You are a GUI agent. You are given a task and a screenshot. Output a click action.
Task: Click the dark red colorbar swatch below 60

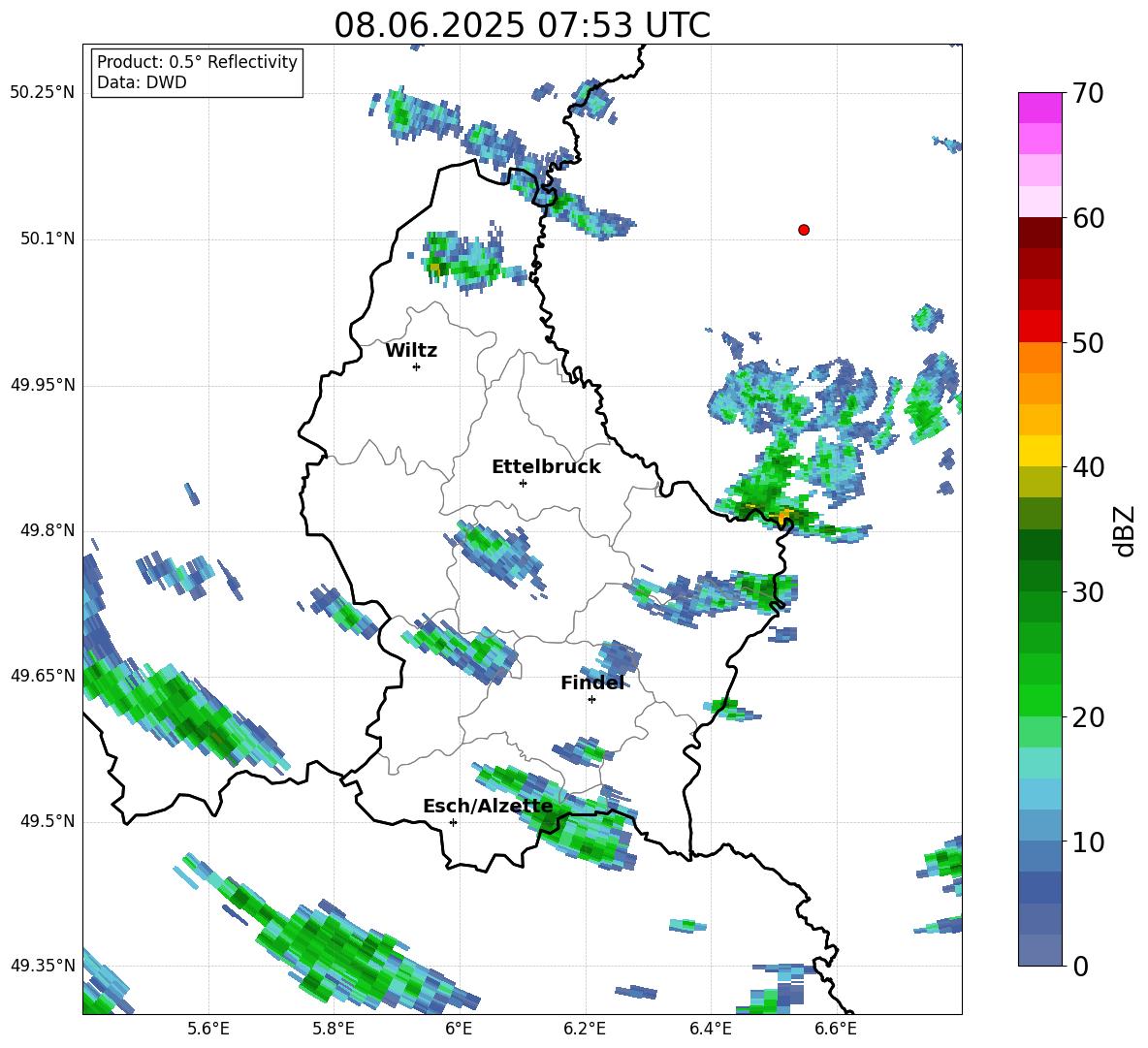tap(1039, 233)
